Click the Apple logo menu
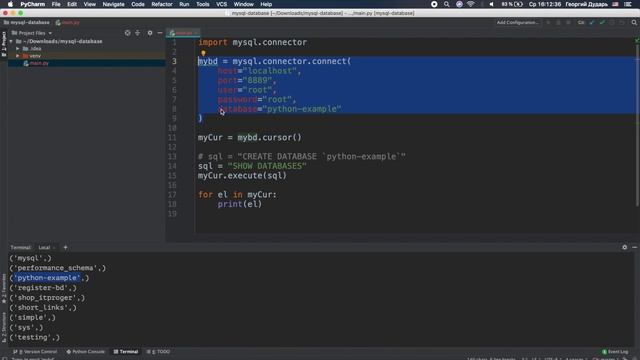The width and height of the screenshot is (640, 360). [10, 4]
